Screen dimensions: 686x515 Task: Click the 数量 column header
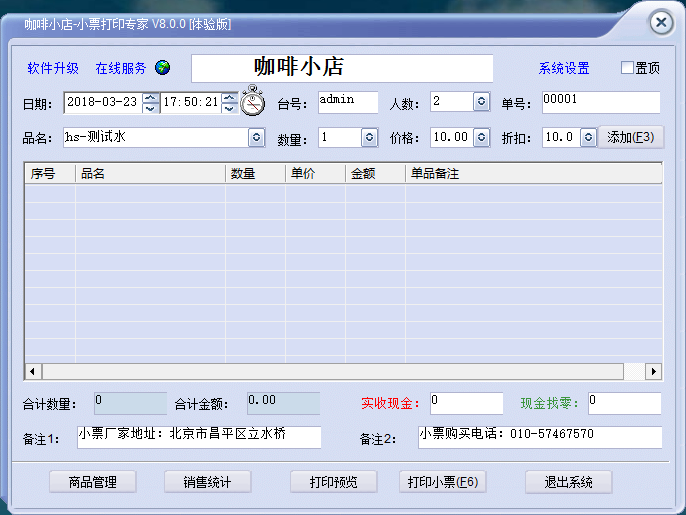coord(256,174)
